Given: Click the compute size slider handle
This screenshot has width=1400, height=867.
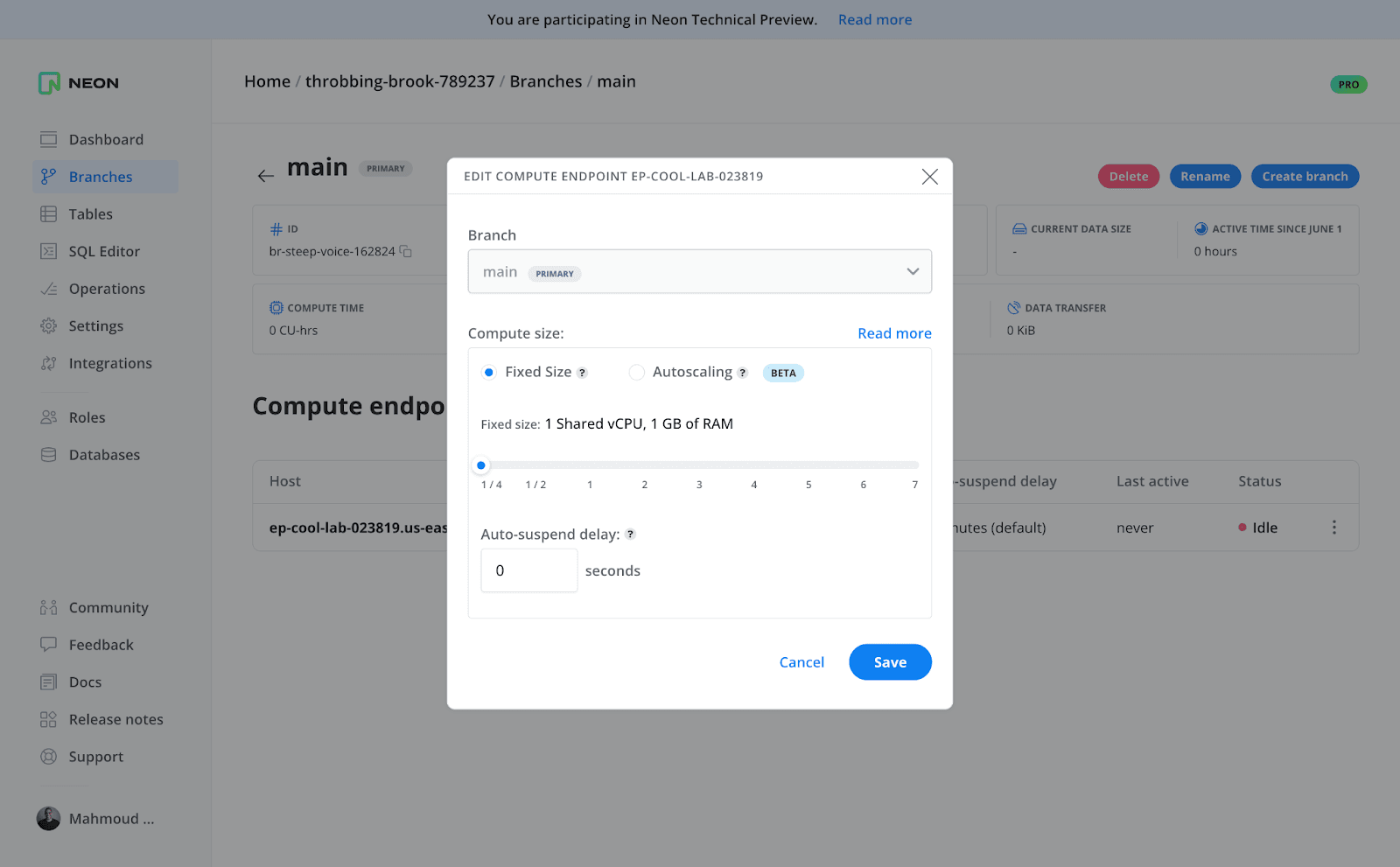Looking at the screenshot, I should tap(481, 465).
